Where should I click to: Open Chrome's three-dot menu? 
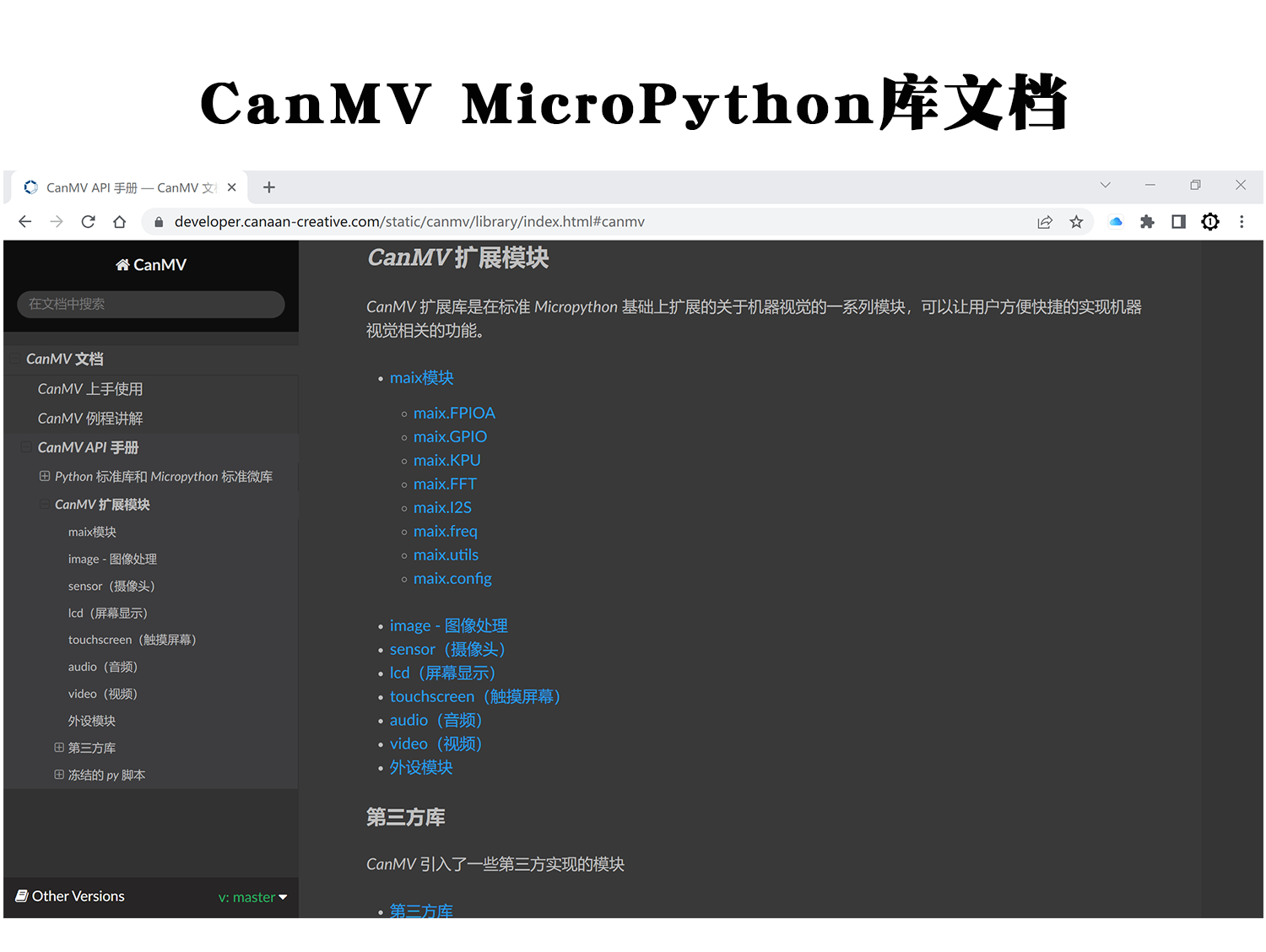(1242, 221)
